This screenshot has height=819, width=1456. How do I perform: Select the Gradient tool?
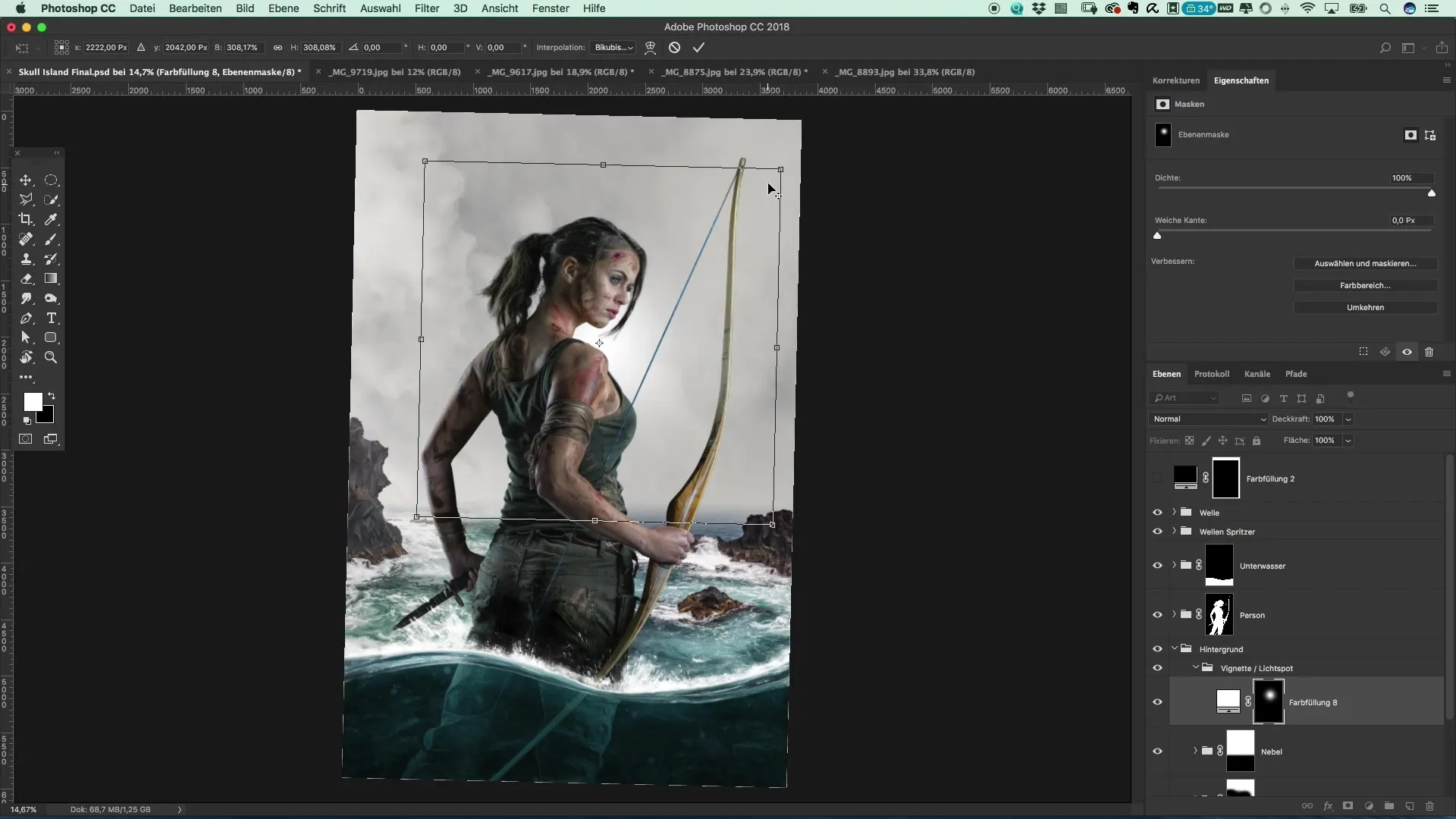tap(51, 278)
